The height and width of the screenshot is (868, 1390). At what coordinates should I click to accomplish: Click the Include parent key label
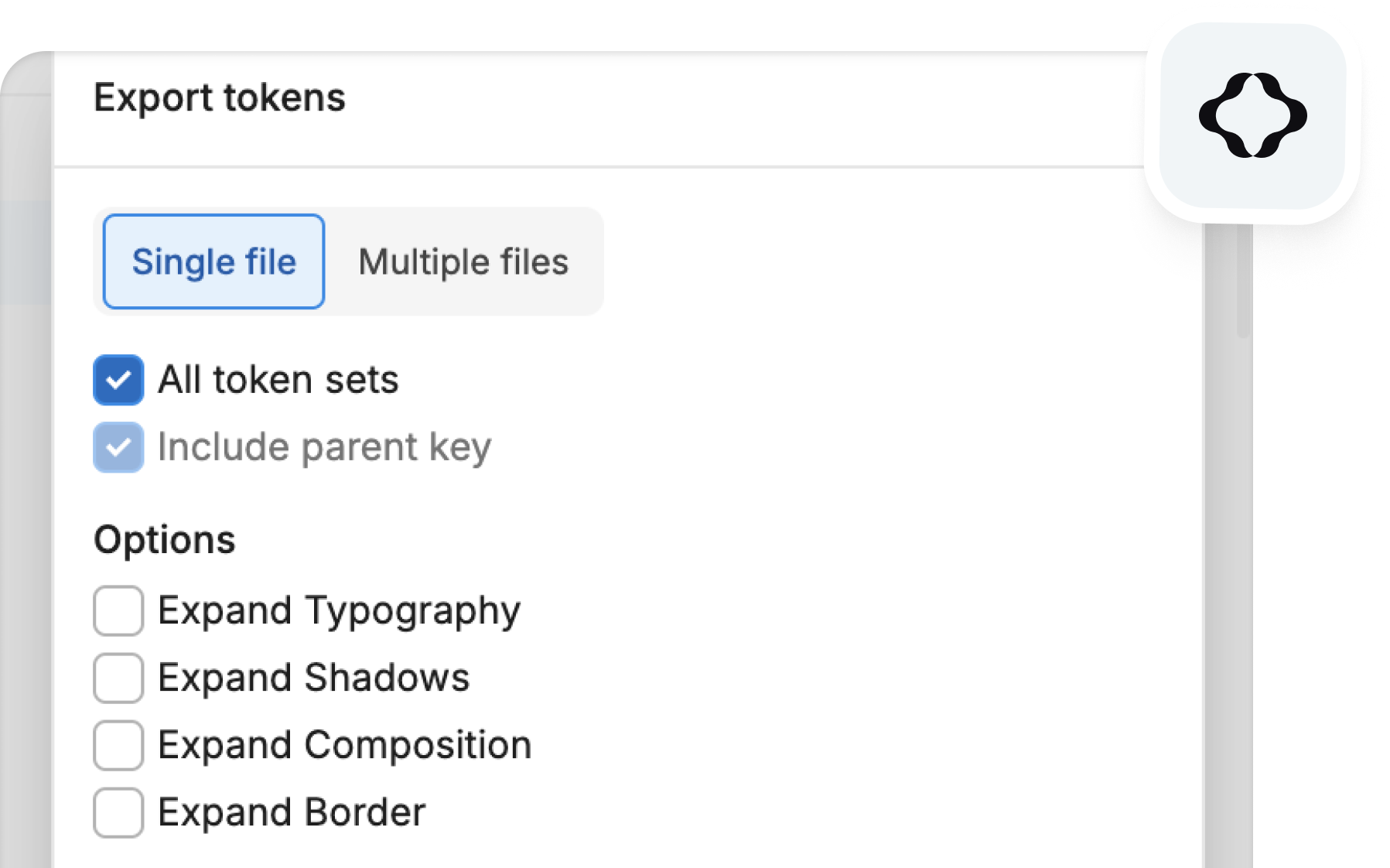click(x=325, y=448)
